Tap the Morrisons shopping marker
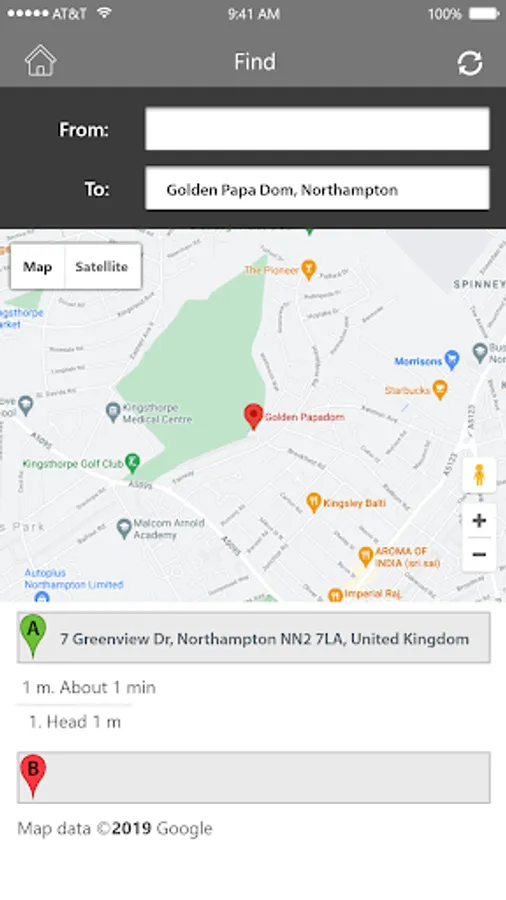The height and width of the screenshot is (900, 506). click(452, 360)
